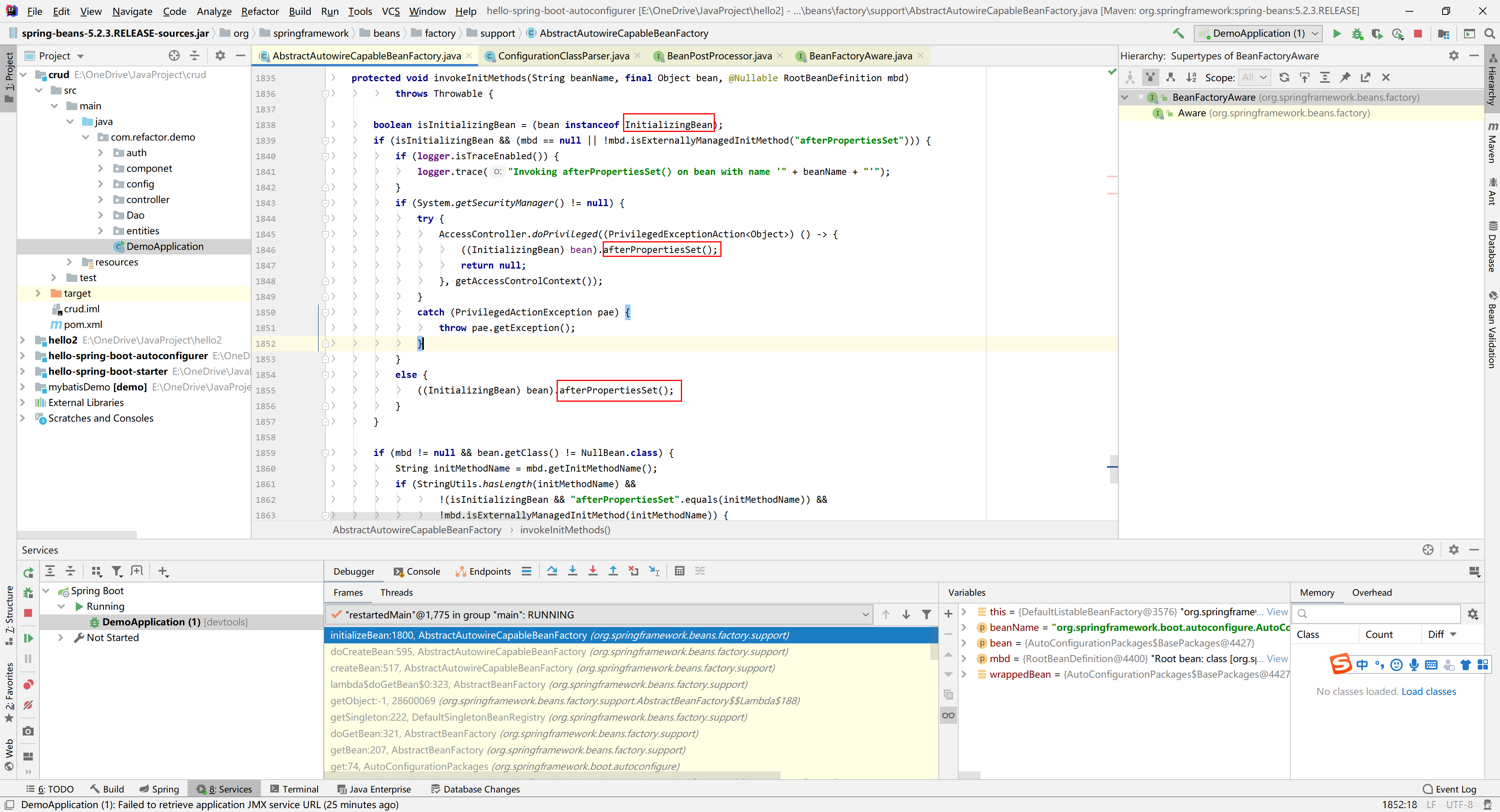This screenshot has height=812, width=1500.
Task: Add a new watch with plus icon
Action: pyautogui.click(x=948, y=614)
